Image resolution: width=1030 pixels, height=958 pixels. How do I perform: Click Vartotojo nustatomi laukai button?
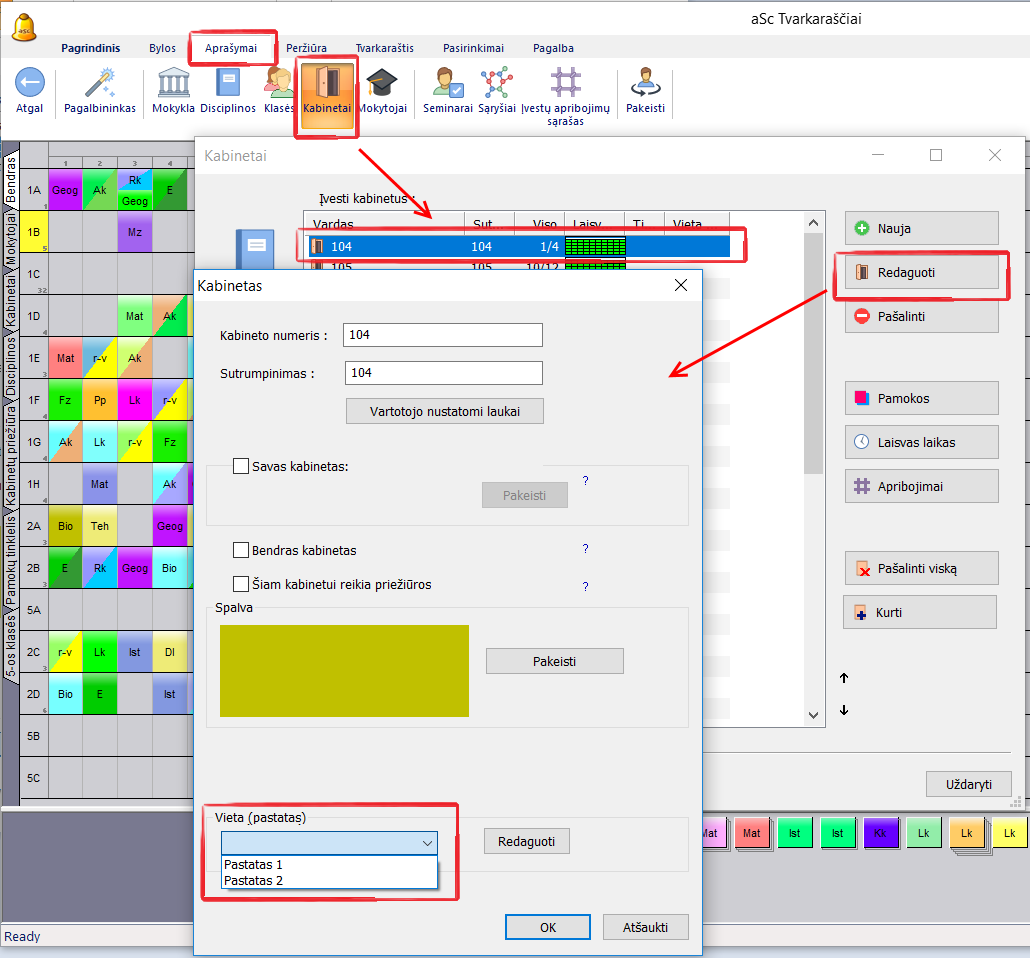click(445, 410)
